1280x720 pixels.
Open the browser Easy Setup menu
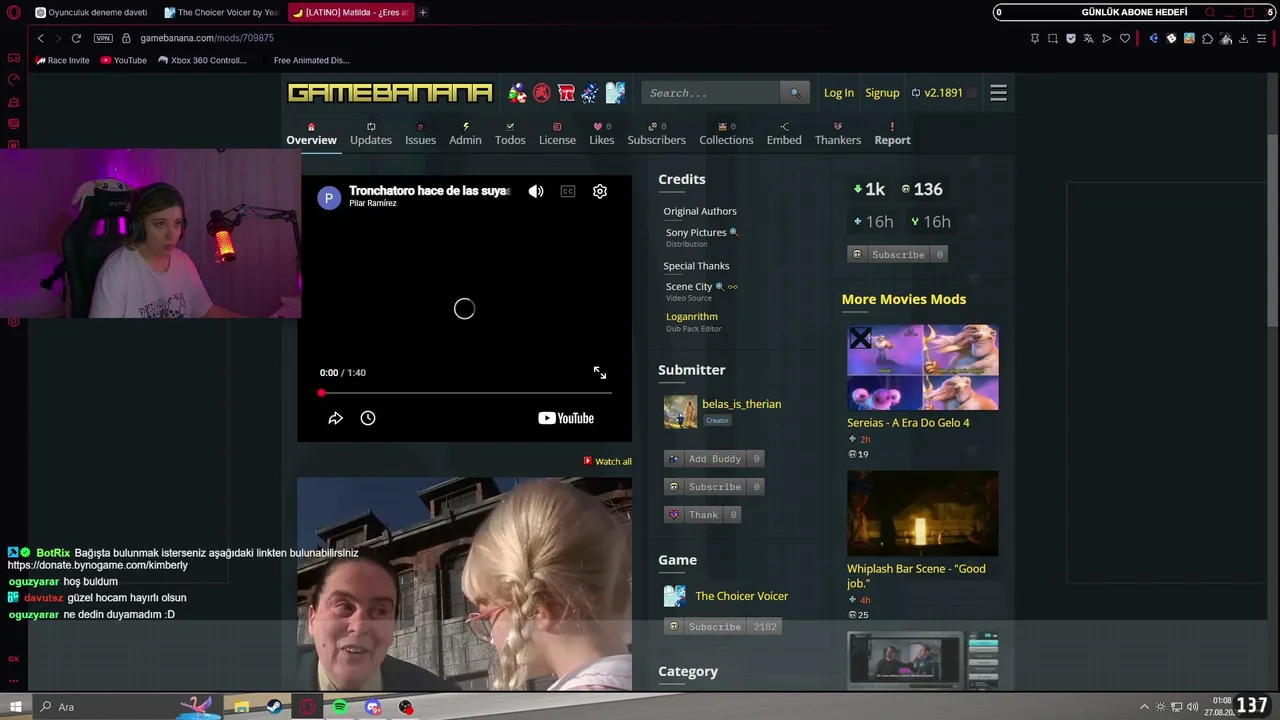click(1262, 38)
